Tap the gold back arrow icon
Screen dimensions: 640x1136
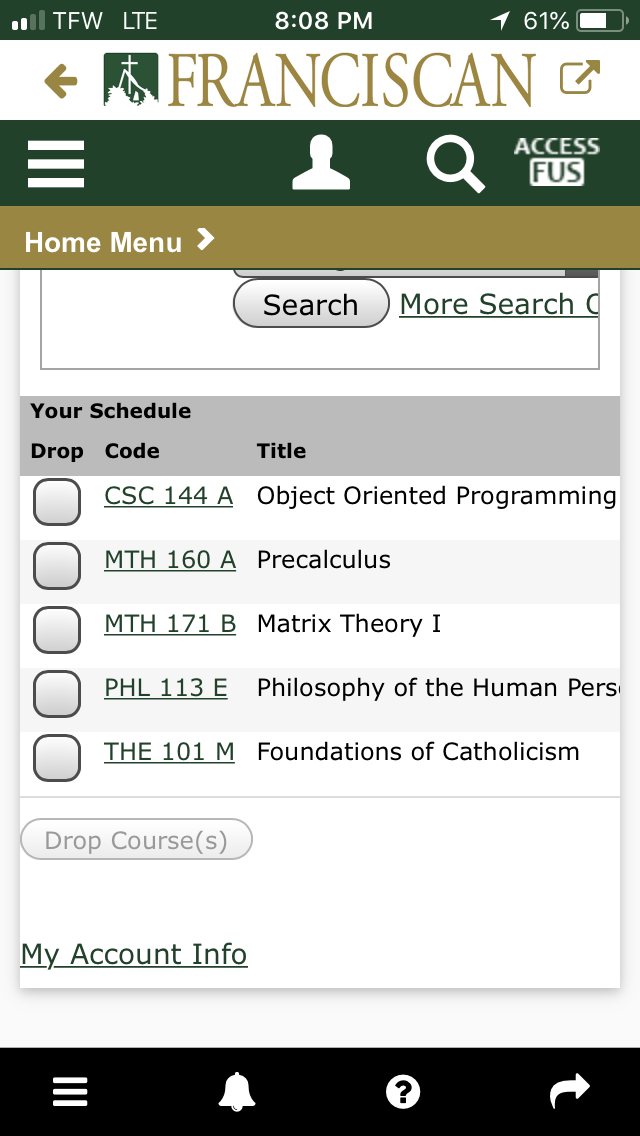[62, 81]
